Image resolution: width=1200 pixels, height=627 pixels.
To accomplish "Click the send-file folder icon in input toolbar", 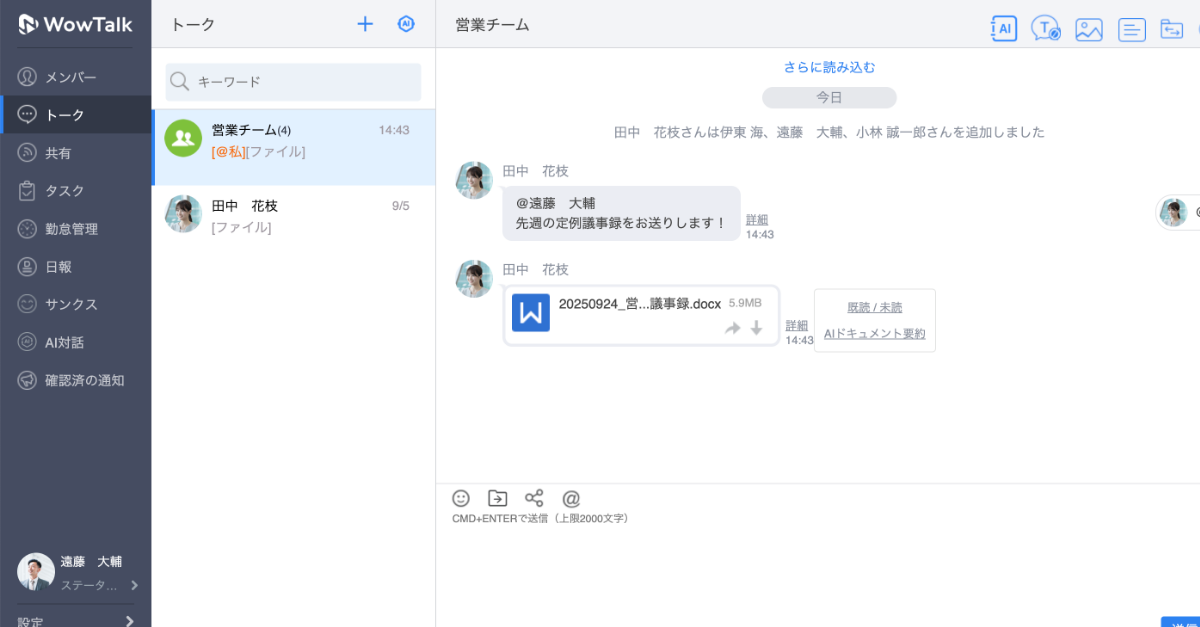I will click(497, 498).
